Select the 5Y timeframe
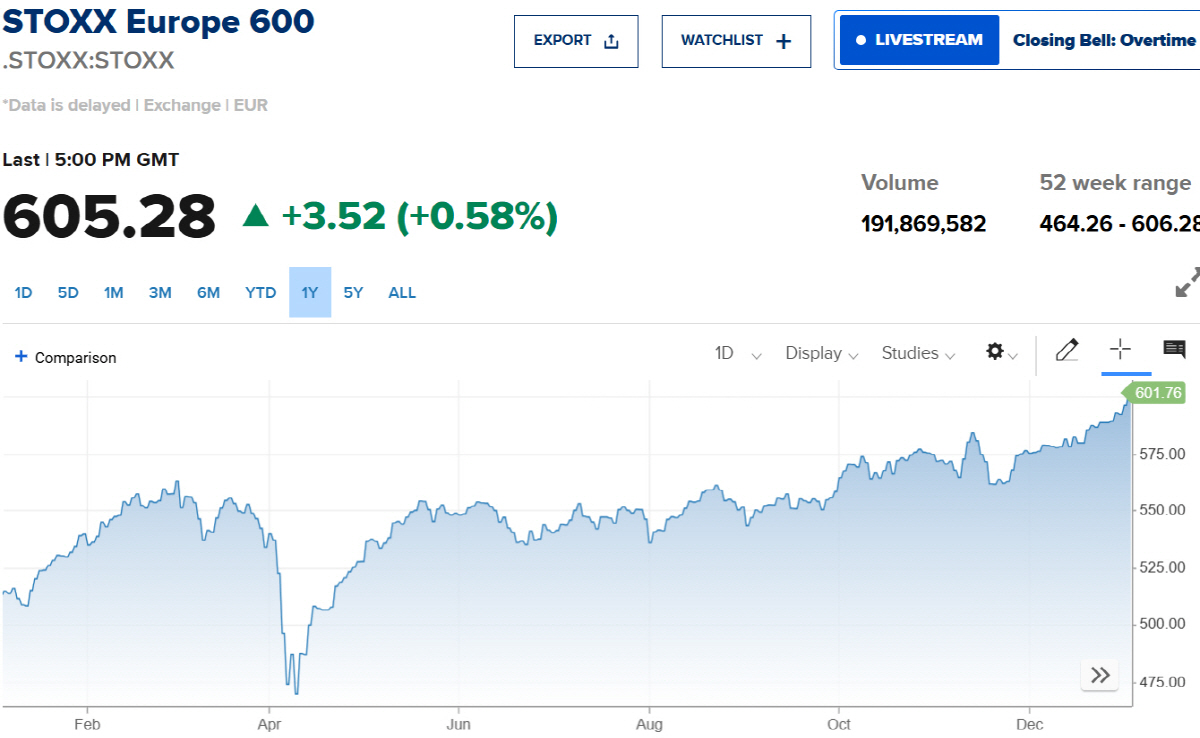Image resolution: width=1200 pixels, height=738 pixels. (352, 292)
